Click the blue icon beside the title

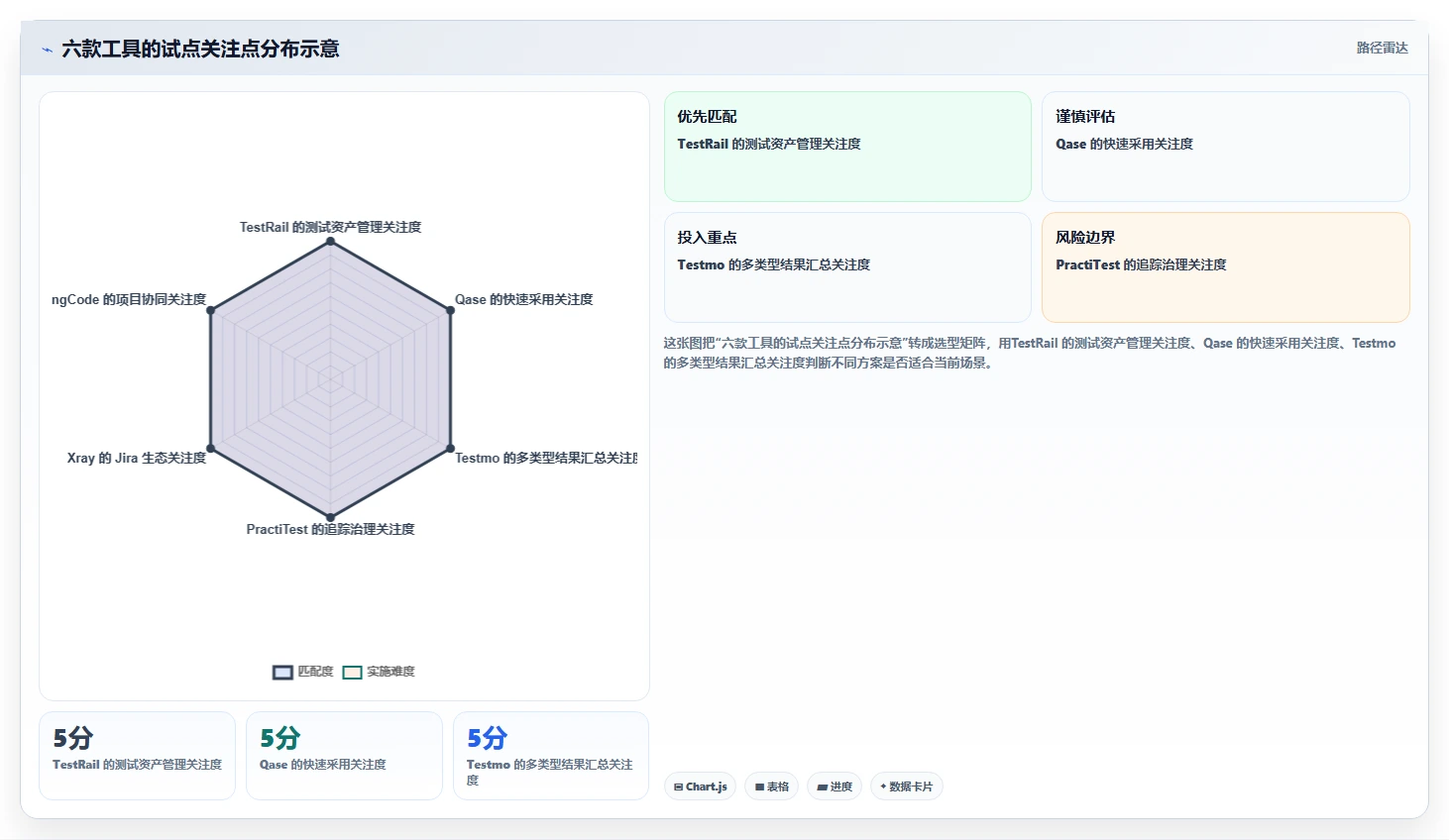[x=47, y=50]
